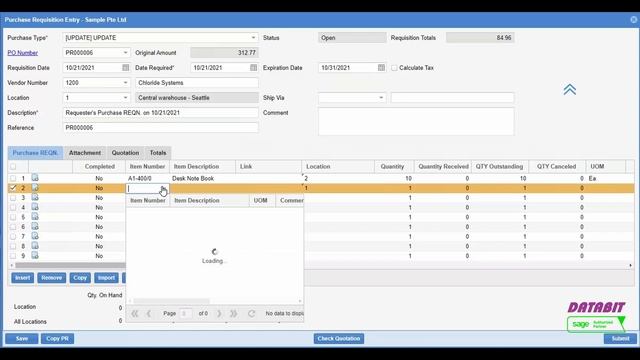Open detail icon for row 8

click(35, 246)
